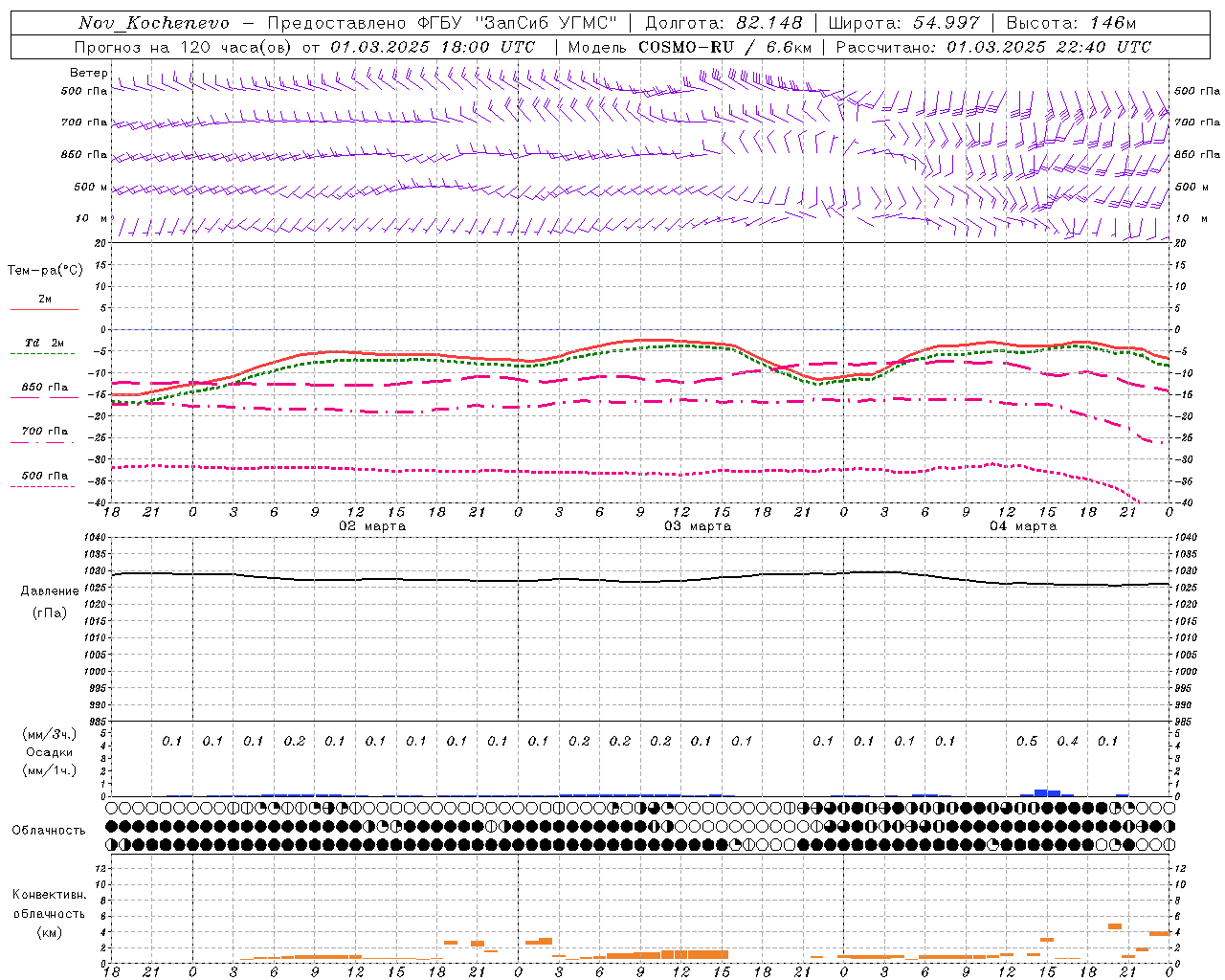Click the '(мм/3ч.)' precipitation unit label

coord(50,734)
